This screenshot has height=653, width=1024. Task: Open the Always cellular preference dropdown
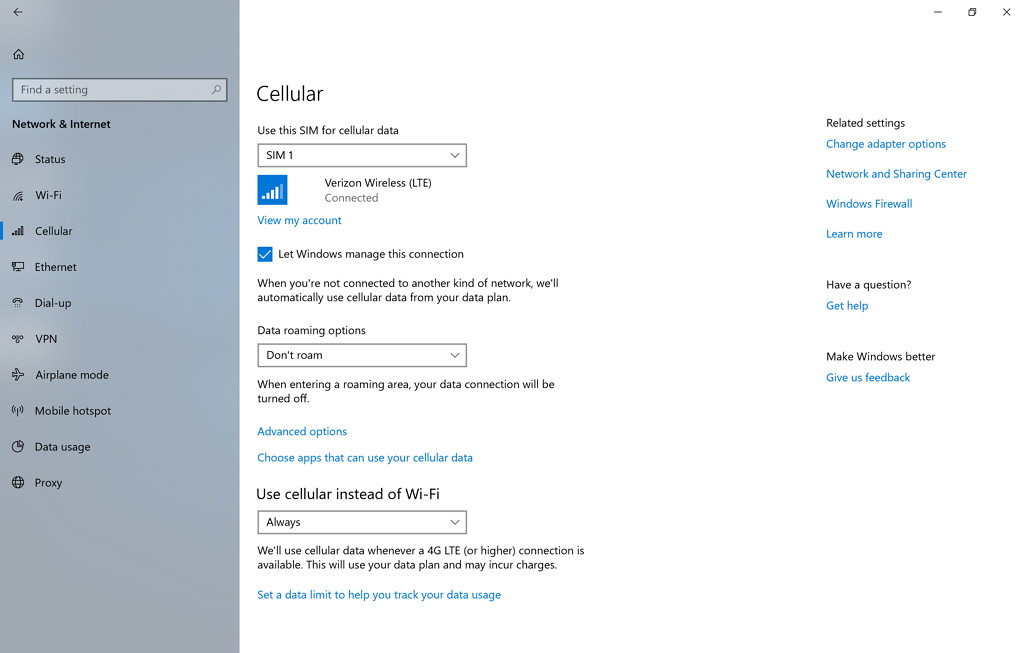pos(362,522)
